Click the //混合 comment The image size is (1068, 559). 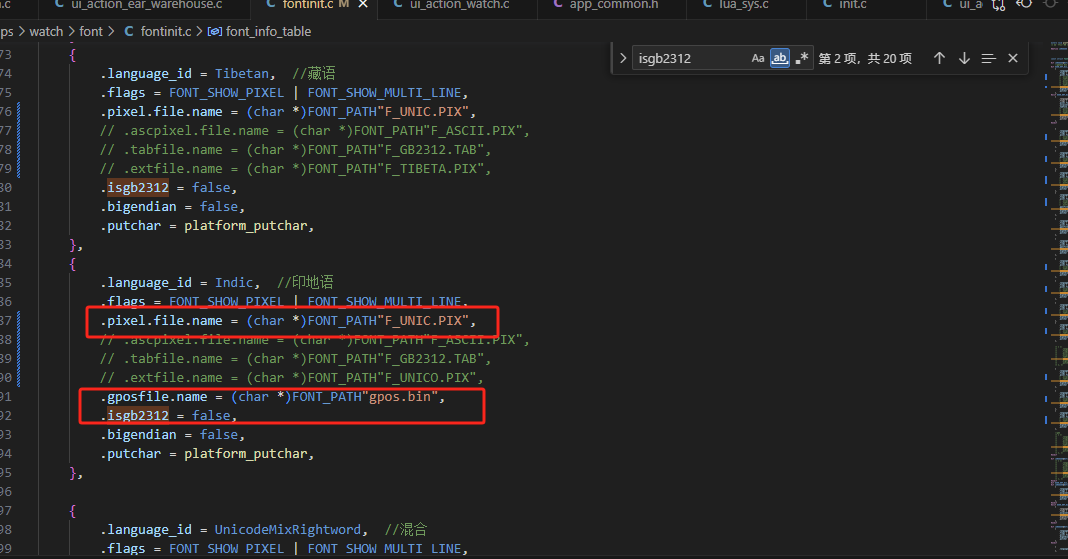[406, 530]
